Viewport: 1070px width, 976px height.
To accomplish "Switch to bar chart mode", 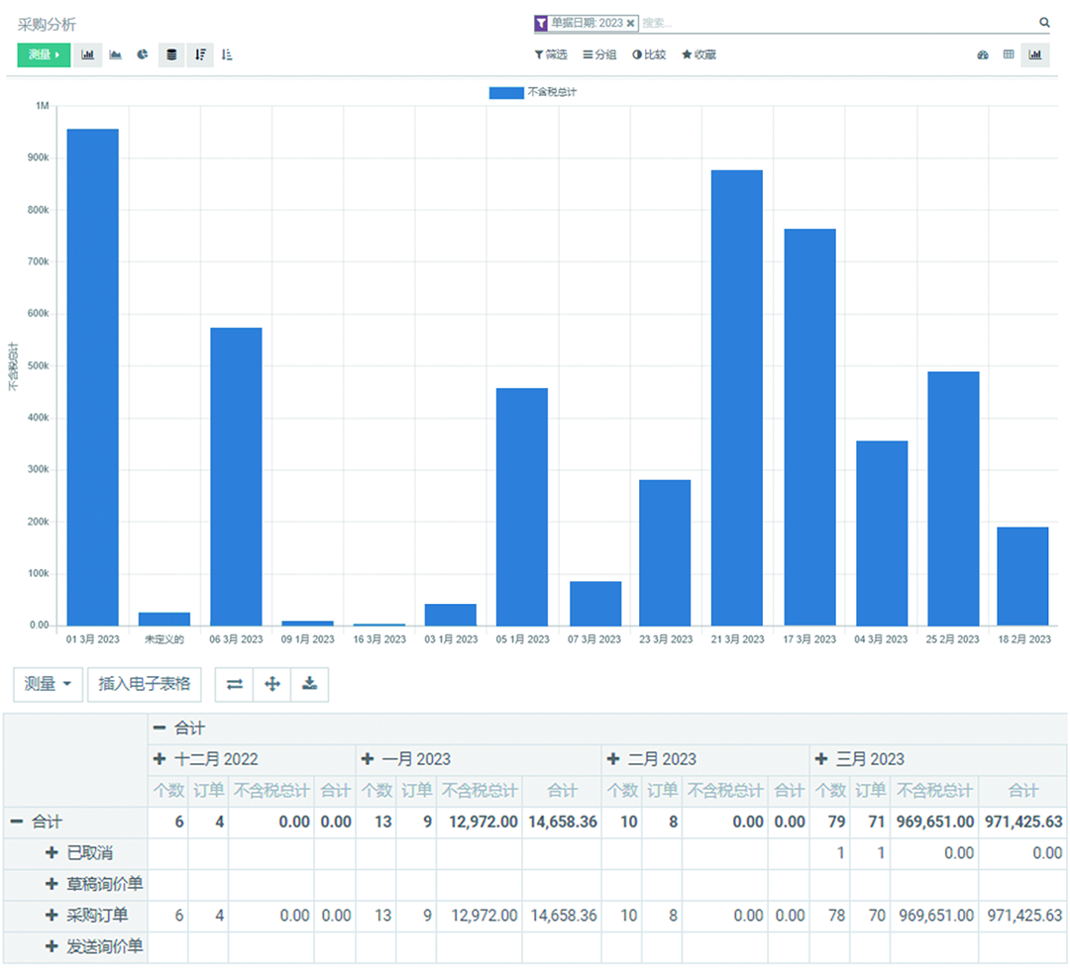I will 88,55.
